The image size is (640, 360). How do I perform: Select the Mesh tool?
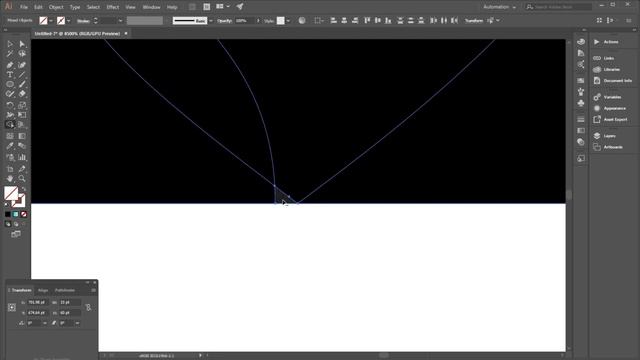[x=10, y=136]
